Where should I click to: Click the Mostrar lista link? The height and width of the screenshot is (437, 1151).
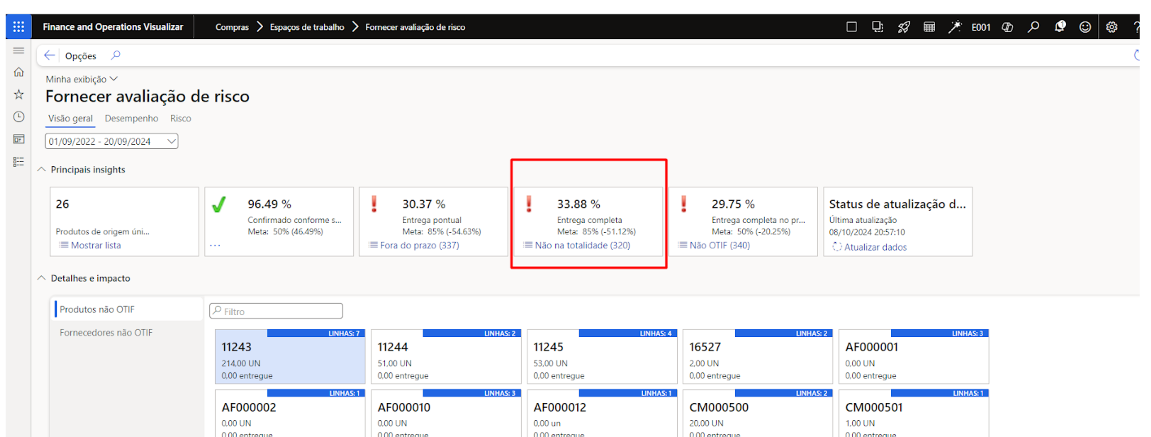(x=93, y=245)
